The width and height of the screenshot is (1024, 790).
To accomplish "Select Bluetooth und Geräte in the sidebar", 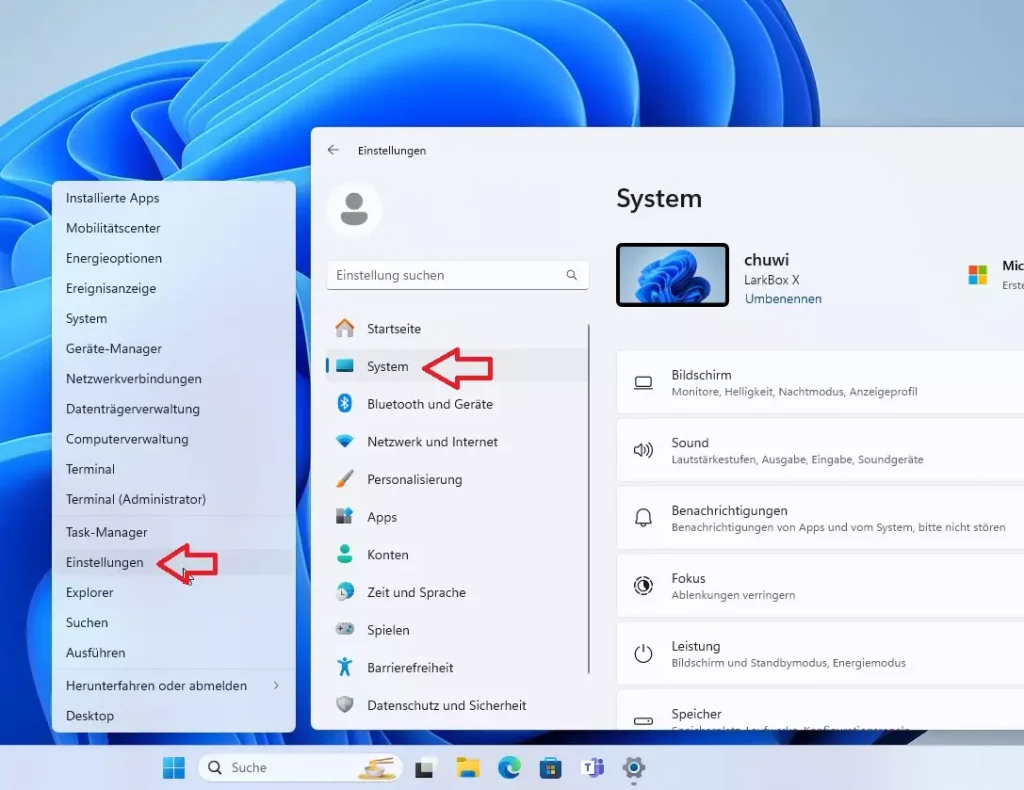I will point(430,404).
